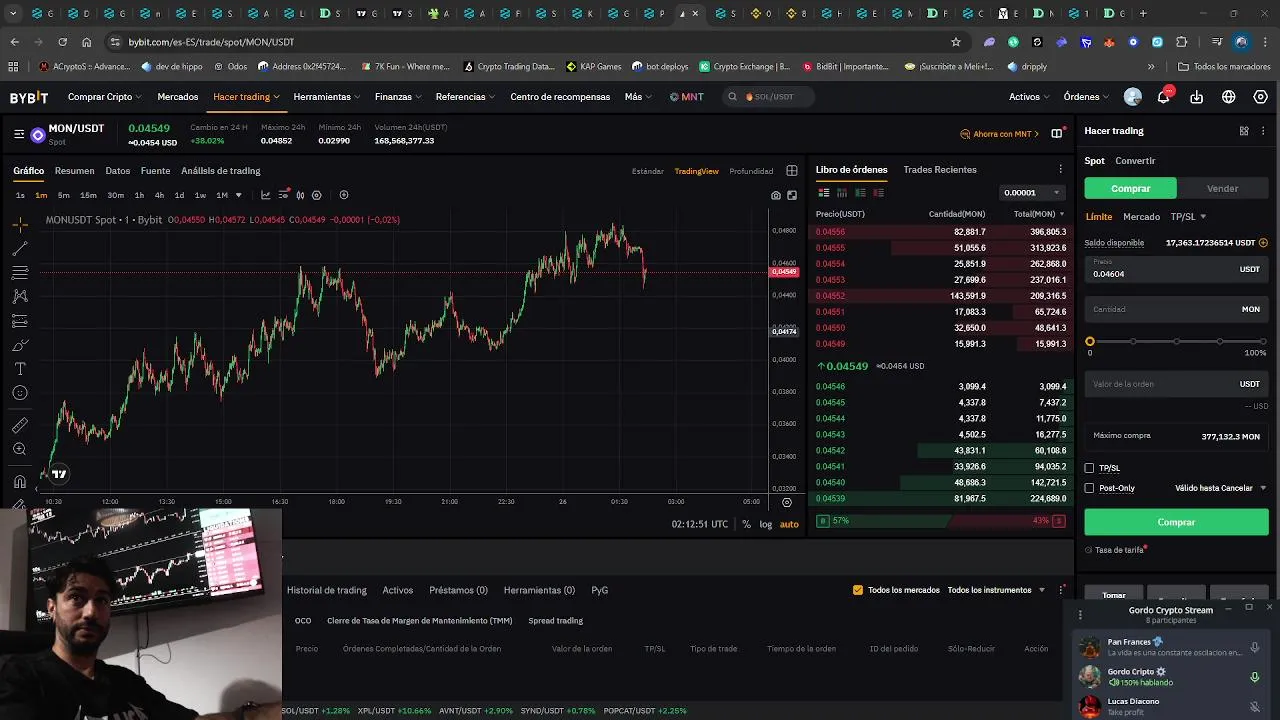Switch to Vender side

(x=1222, y=188)
